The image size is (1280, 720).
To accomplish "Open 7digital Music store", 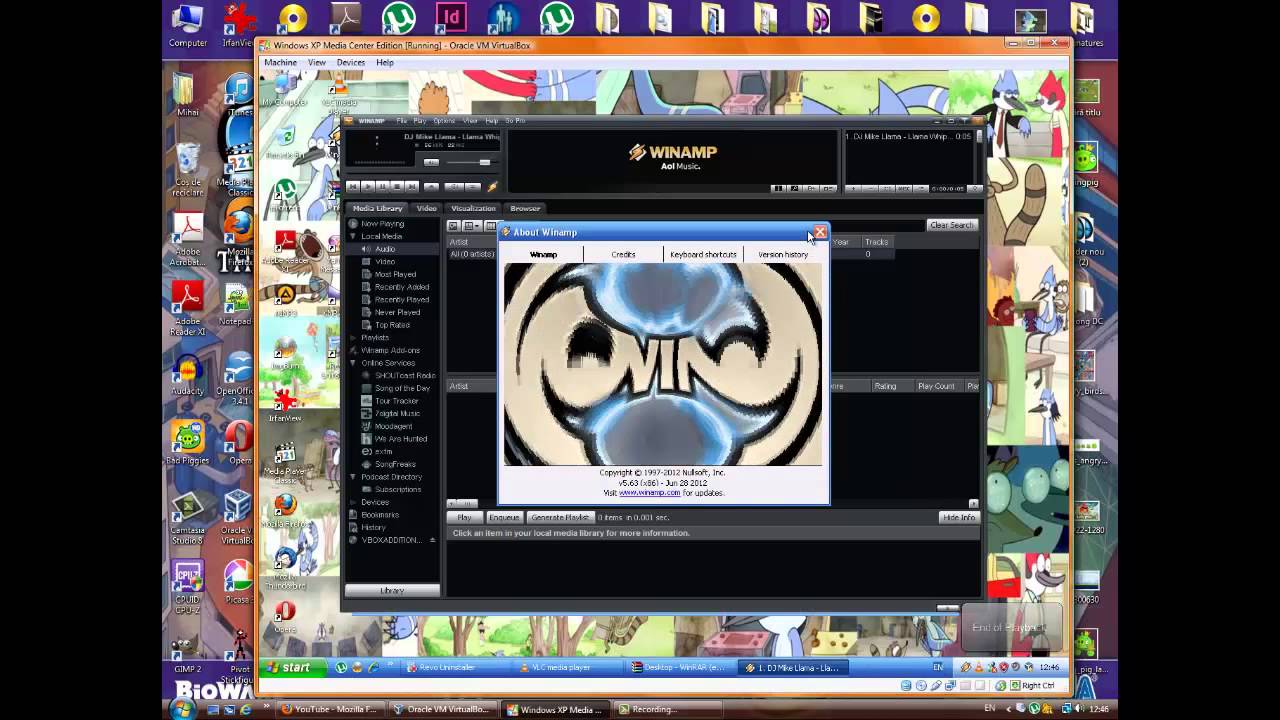I will pyautogui.click(x=397, y=413).
